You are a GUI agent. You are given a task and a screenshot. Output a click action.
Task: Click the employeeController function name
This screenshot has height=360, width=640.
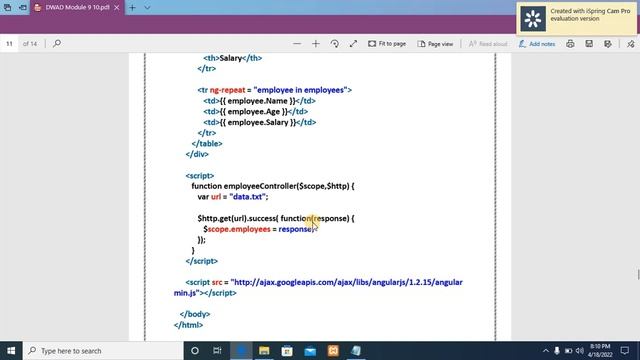pos(259,186)
